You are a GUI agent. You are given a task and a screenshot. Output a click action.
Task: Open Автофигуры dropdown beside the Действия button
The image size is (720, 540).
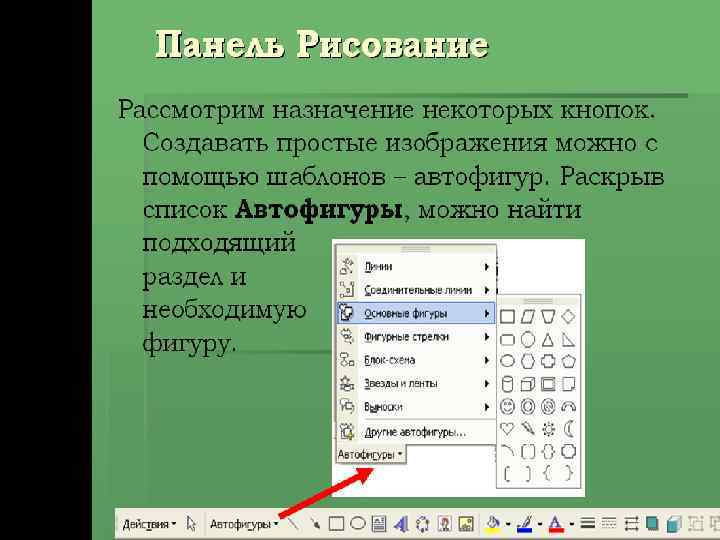tap(244, 524)
